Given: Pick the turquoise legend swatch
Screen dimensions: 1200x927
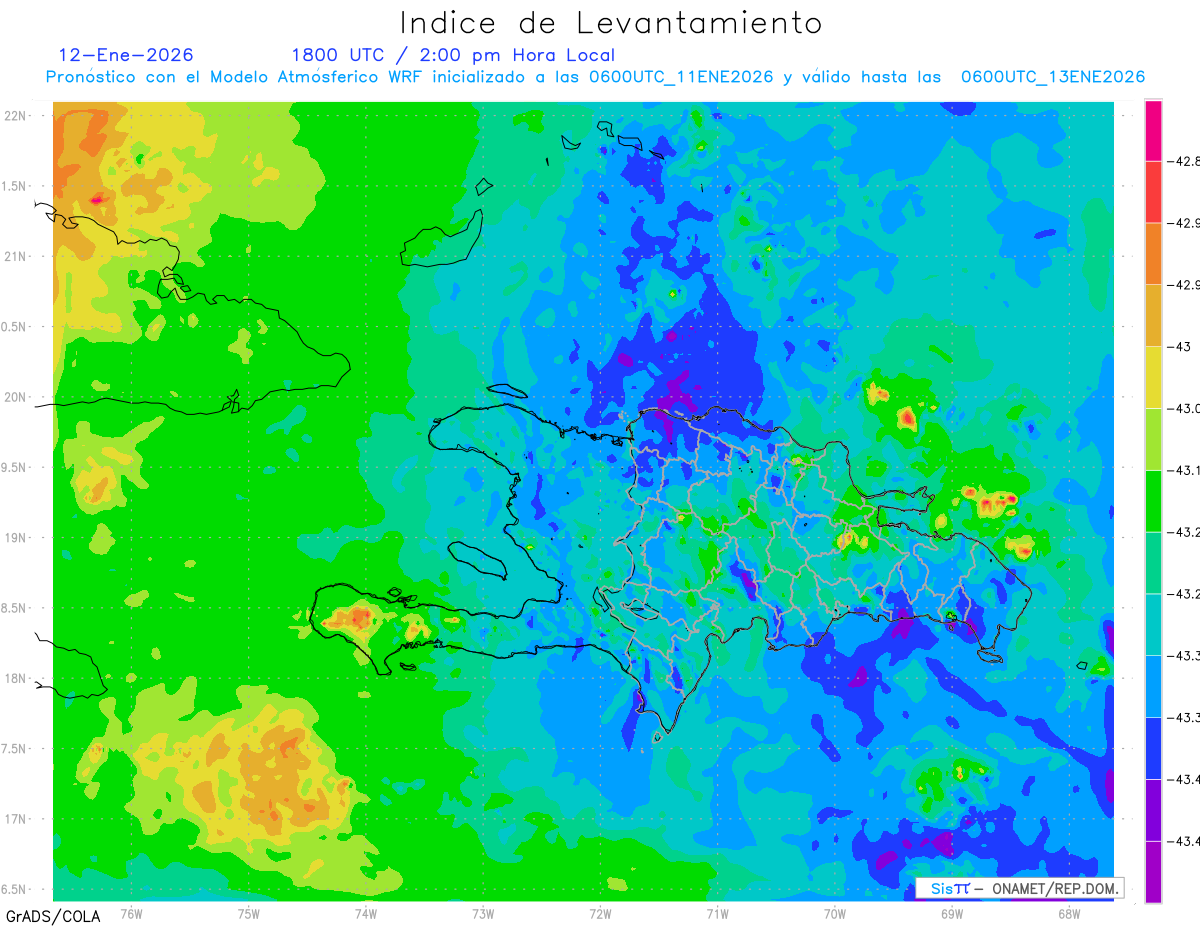Looking at the screenshot, I should tap(1153, 624).
